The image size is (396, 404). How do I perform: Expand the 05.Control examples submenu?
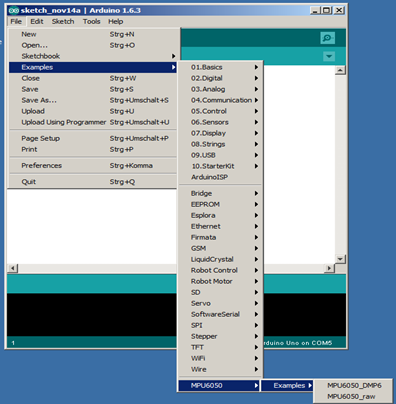point(220,111)
